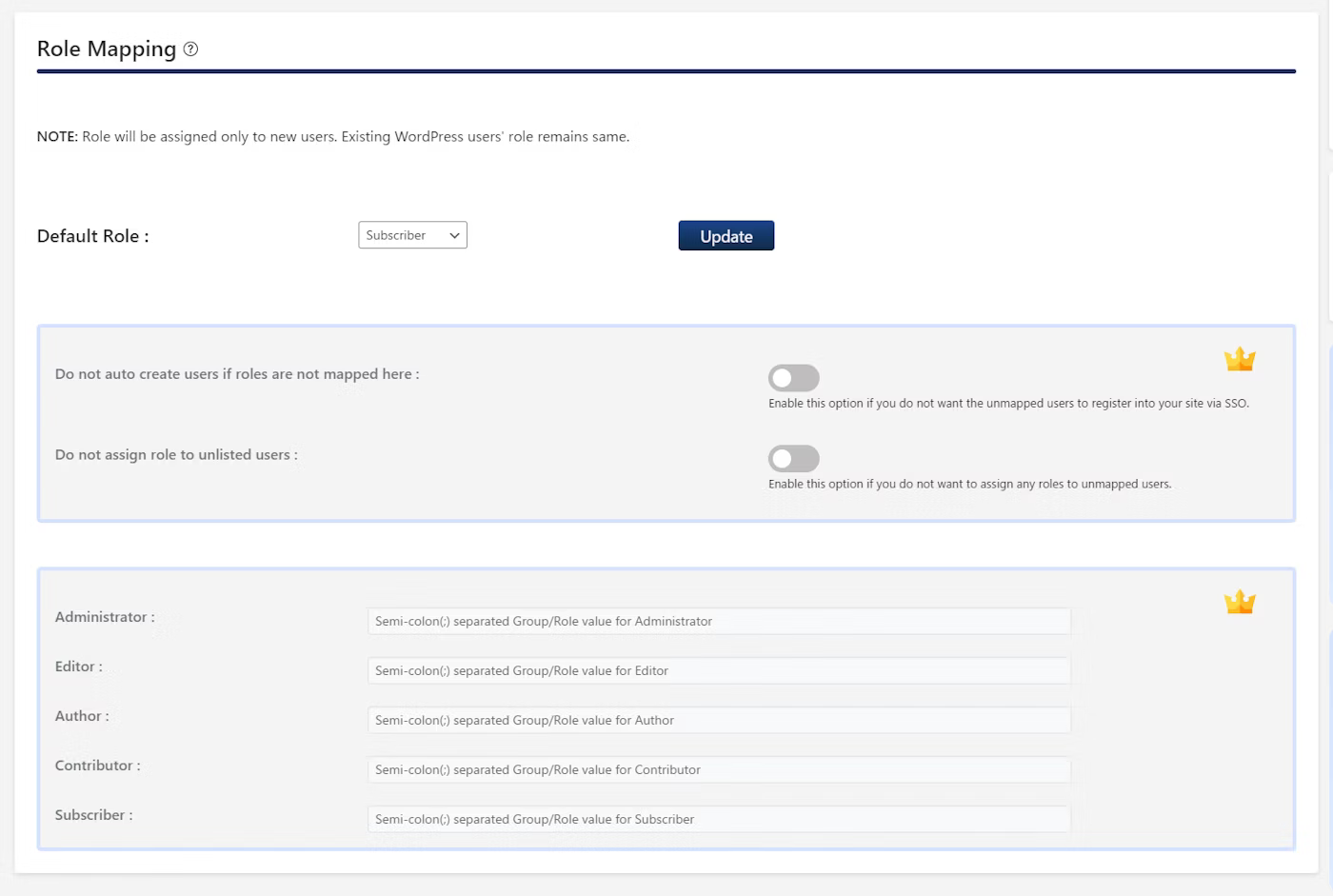Click the premium crown icon in the auto-create users panel
The image size is (1333, 896).
pos(1240,359)
